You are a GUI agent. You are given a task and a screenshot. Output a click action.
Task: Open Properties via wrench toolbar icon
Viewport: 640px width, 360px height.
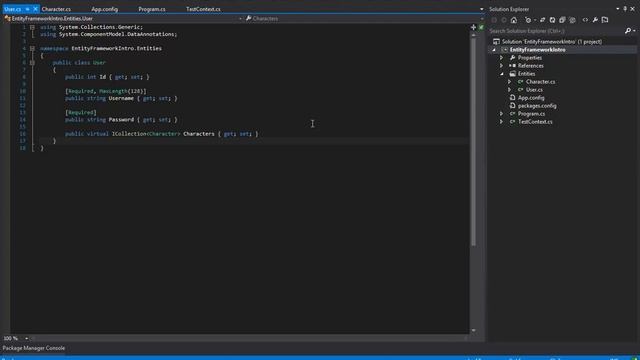(595, 20)
